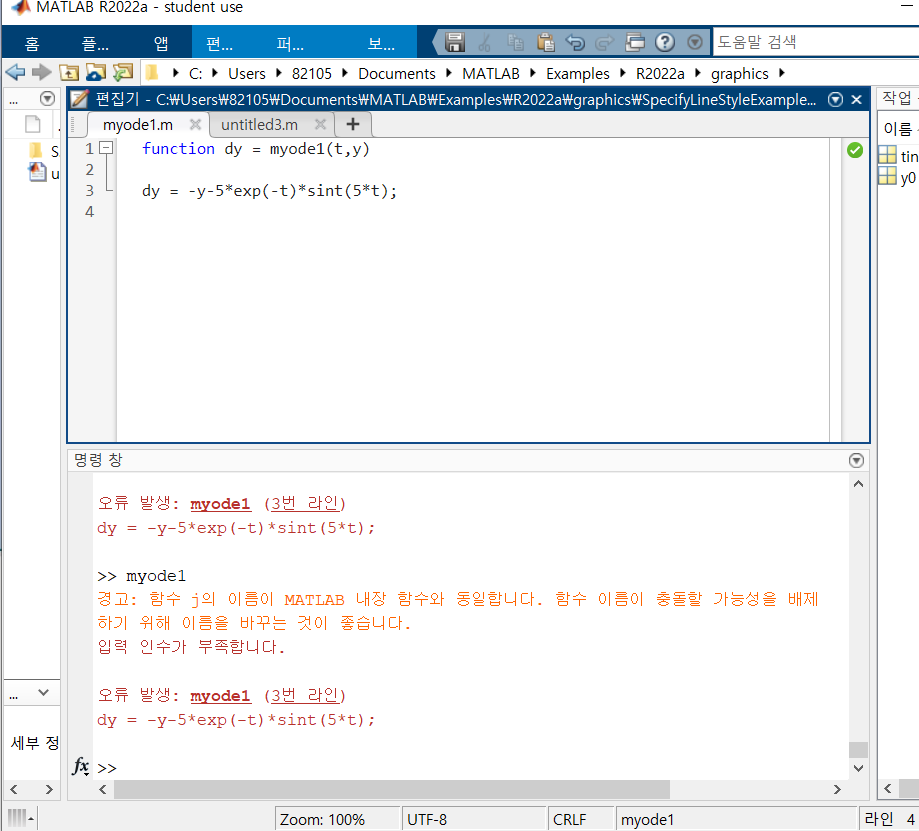This screenshot has height=831, width=919.
Task: Click Users in the address path
Action: click(247, 74)
